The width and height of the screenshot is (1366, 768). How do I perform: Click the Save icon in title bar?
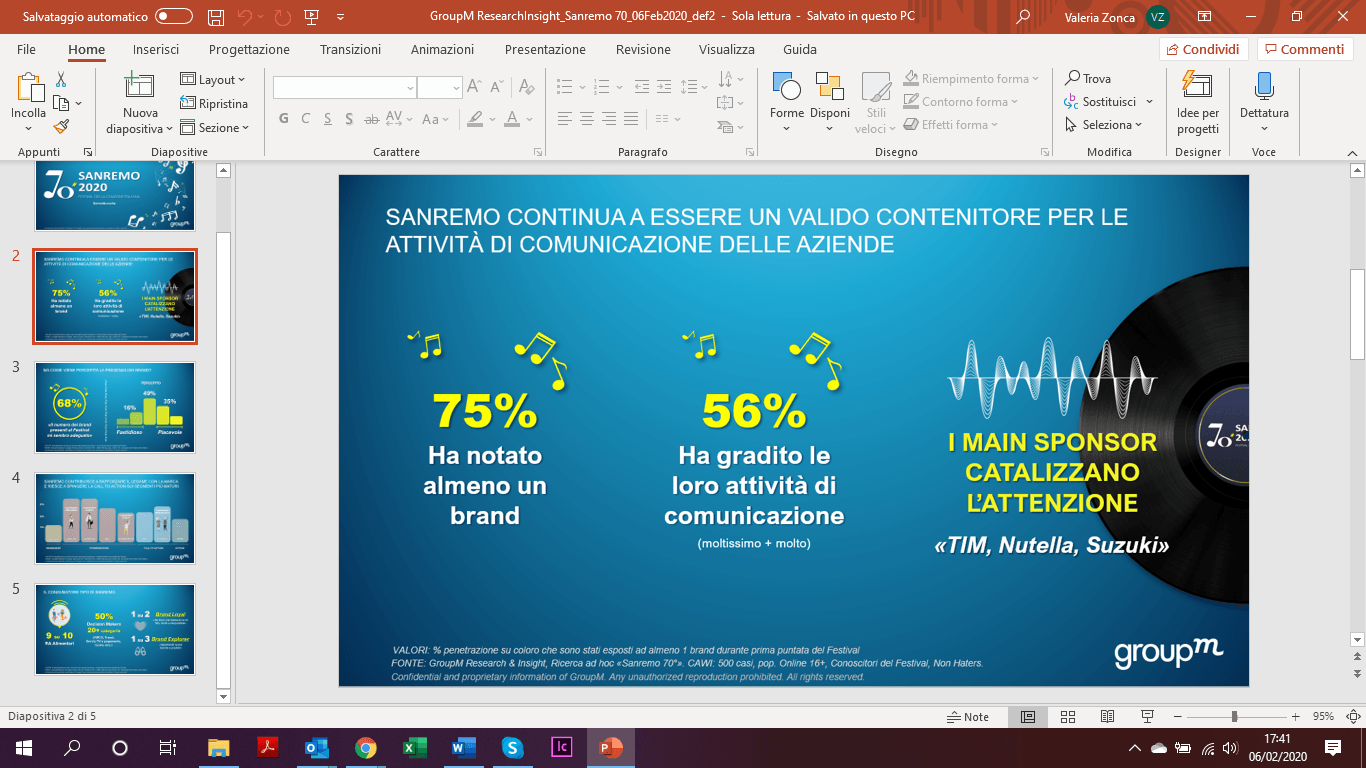pyautogui.click(x=216, y=16)
